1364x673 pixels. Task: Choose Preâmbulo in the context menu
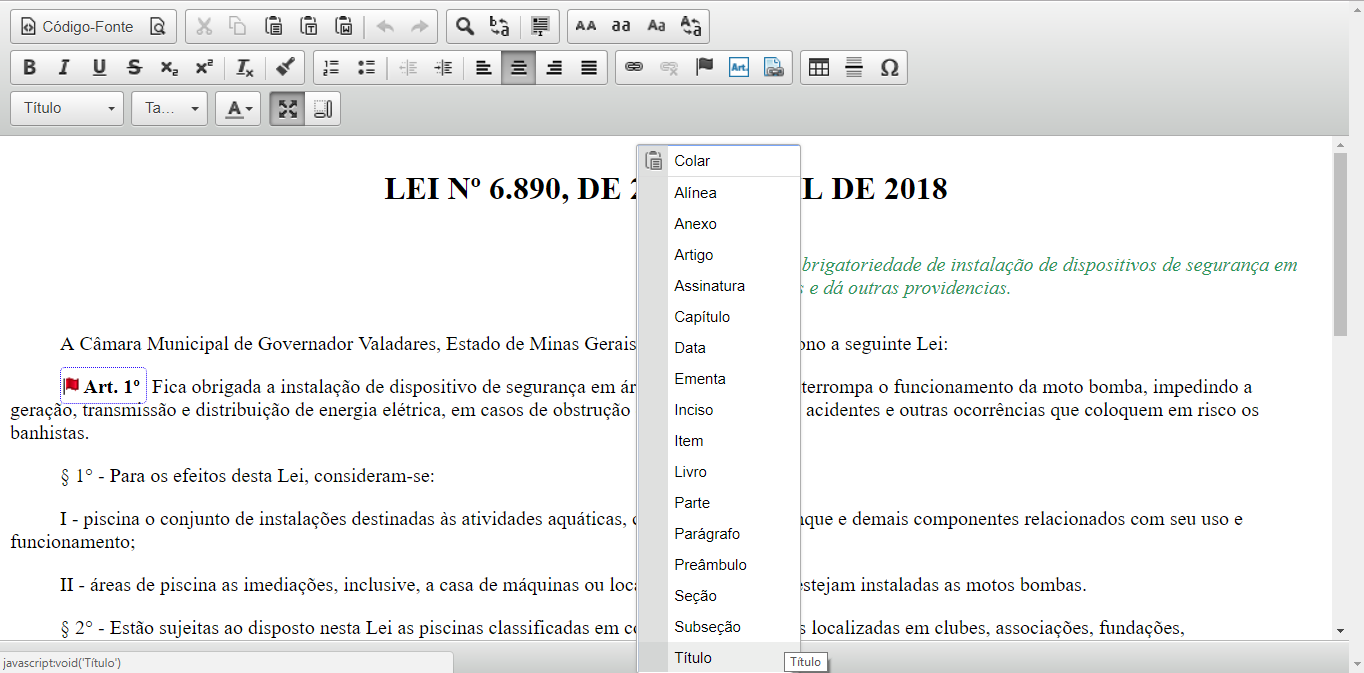pos(719,565)
